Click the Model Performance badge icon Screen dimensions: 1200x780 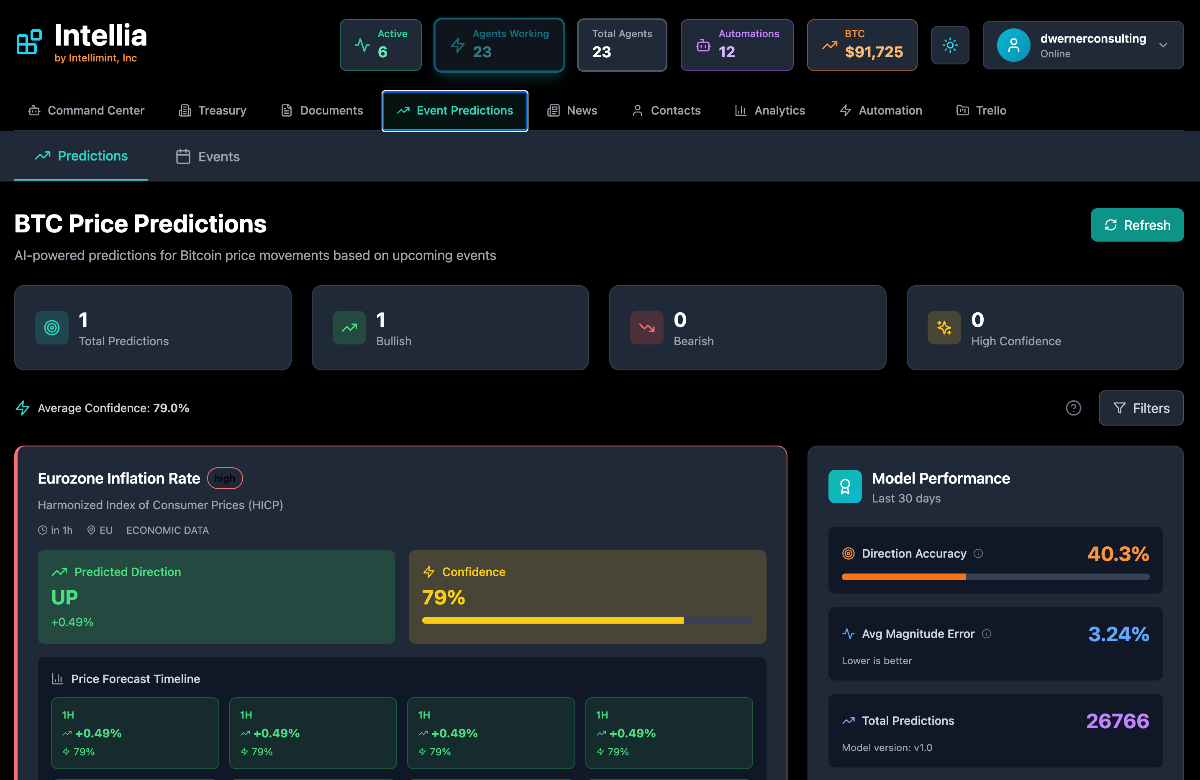[x=844, y=487]
